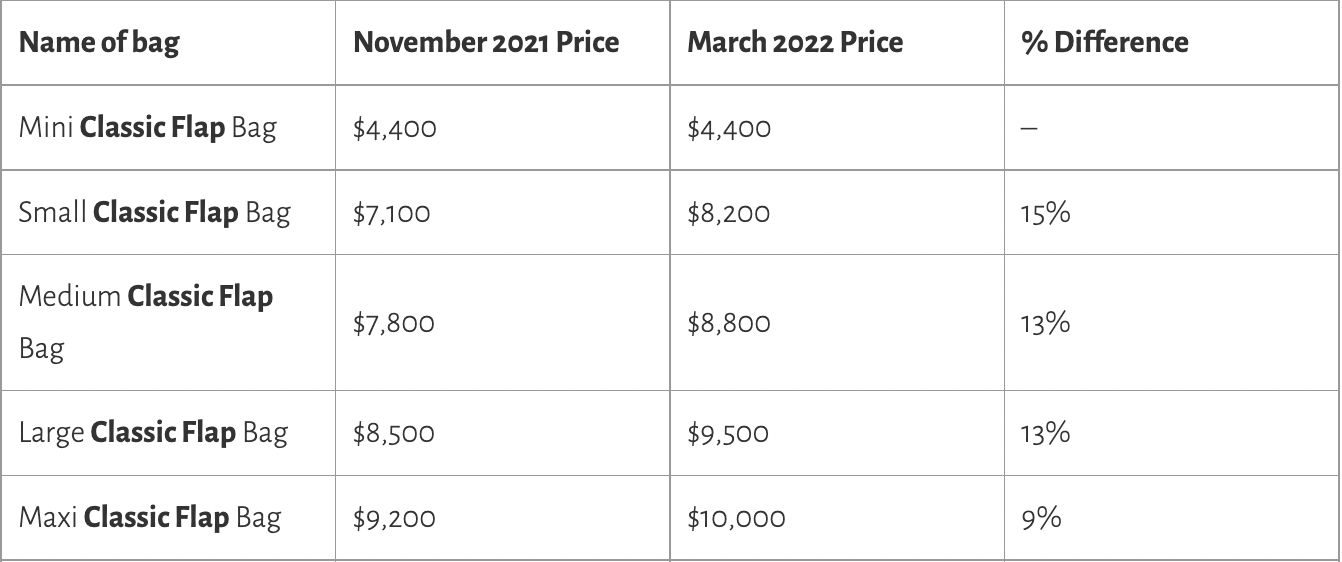The image size is (1342, 562).
Task: Click the 9% difference value
Action: point(1041,518)
